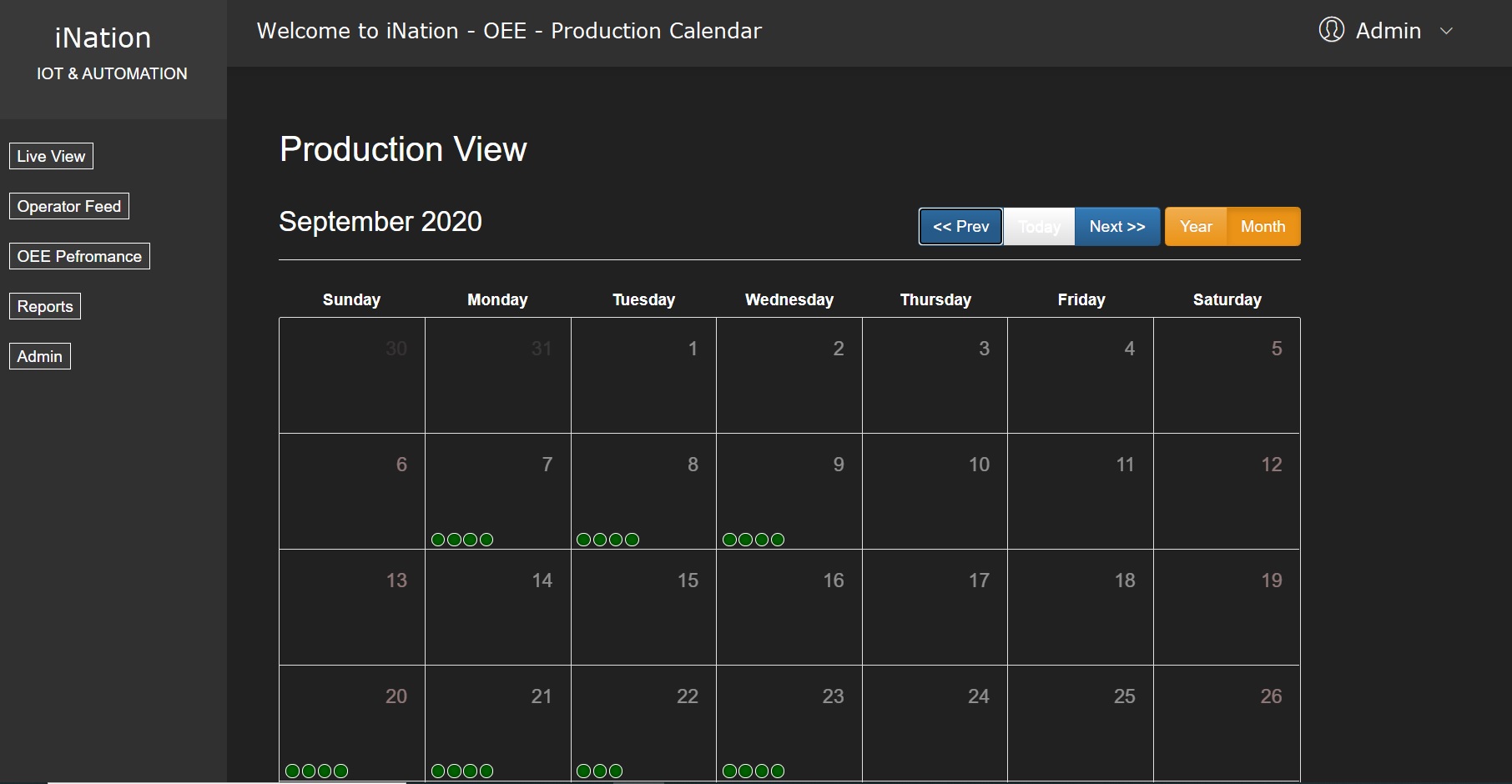Click first green status dot on September 7
This screenshot has height=784, width=1512.
[438, 540]
